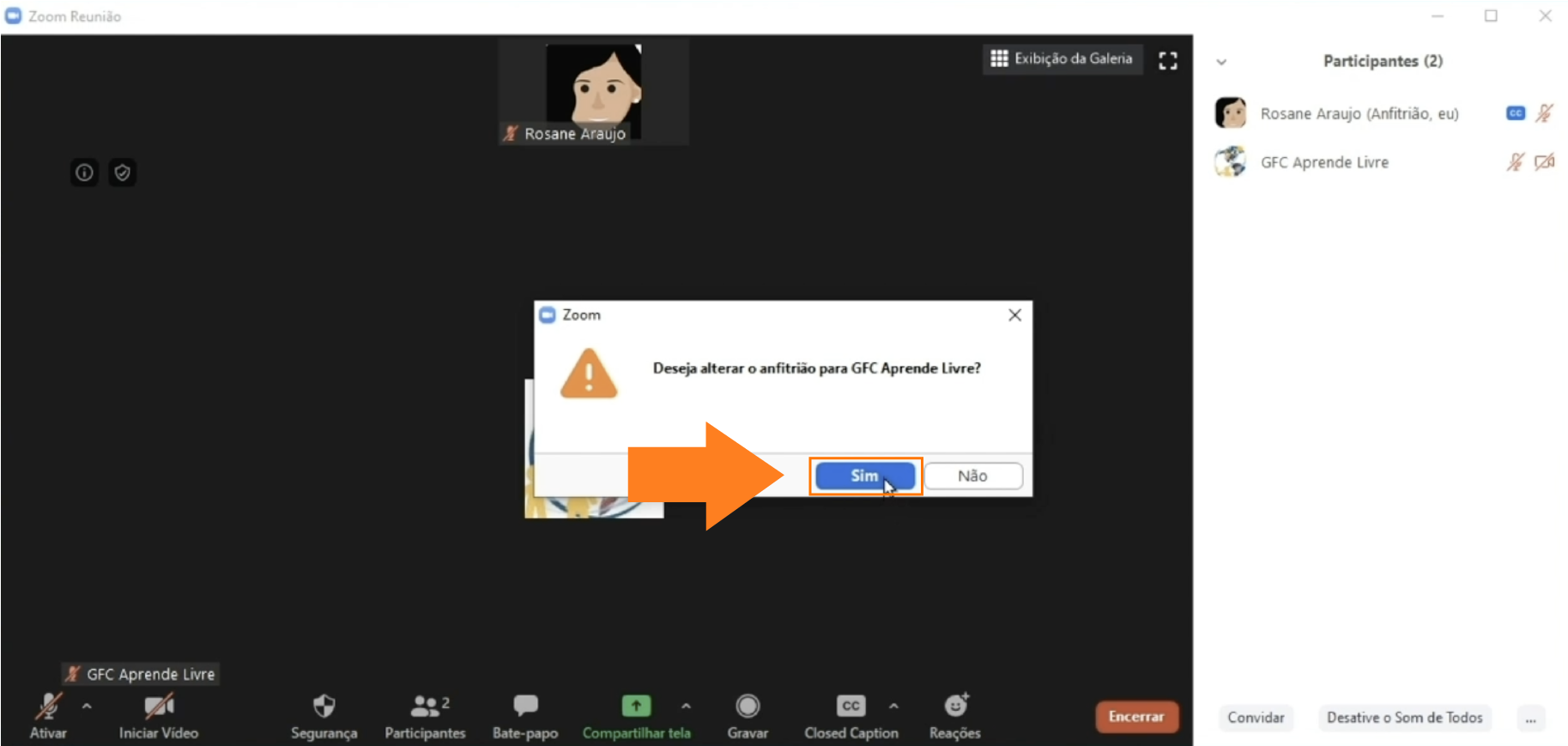The width and height of the screenshot is (1568, 746).
Task: Open the Reações emoji menu
Action: click(x=955, y=717)
